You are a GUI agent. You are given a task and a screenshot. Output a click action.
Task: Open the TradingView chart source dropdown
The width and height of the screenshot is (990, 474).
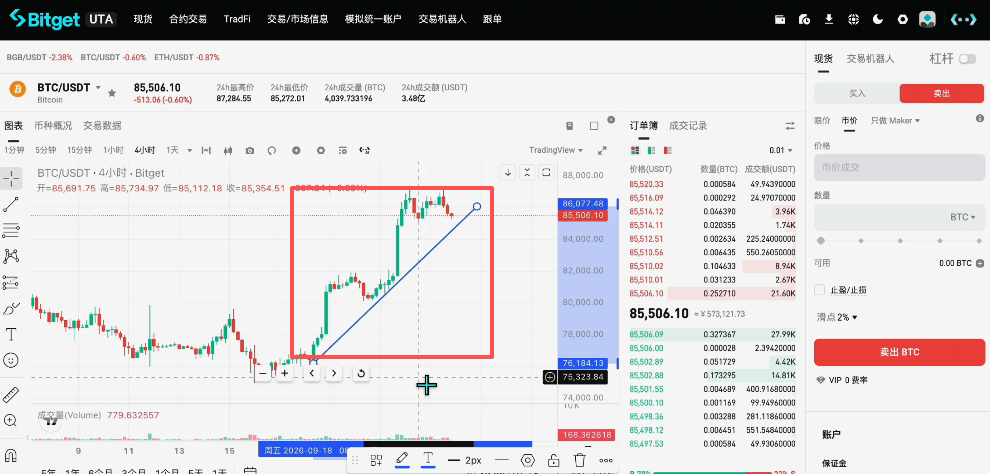pos(556,150)
